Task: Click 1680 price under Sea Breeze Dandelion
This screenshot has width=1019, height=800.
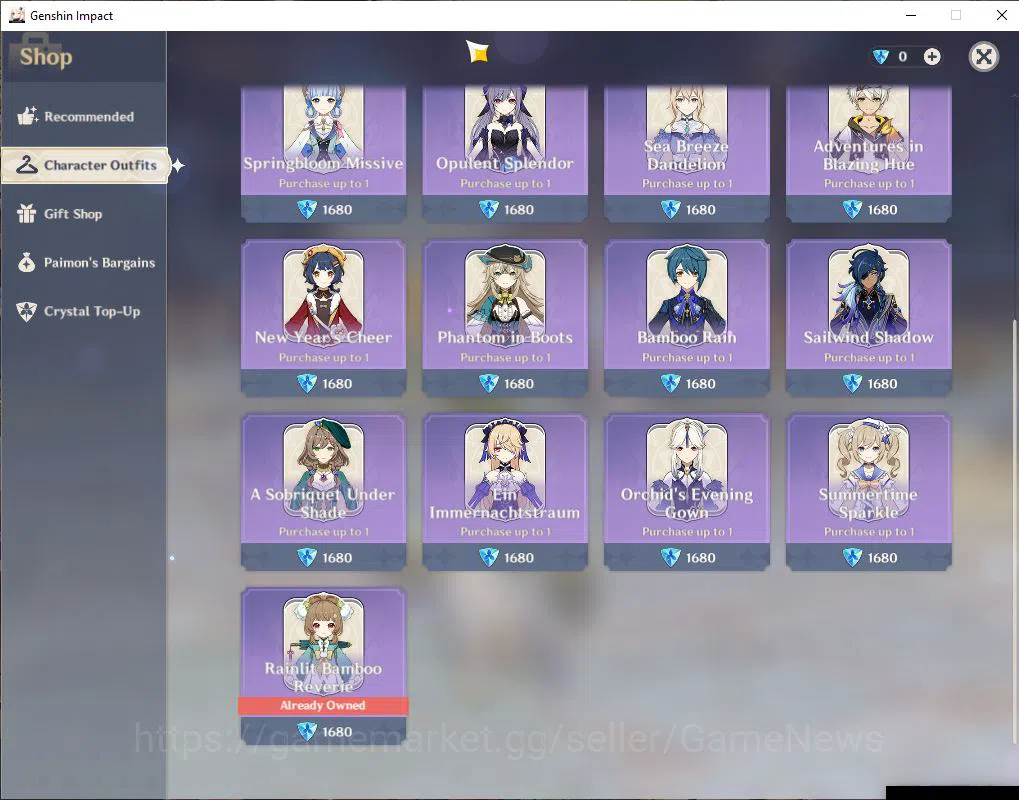Action: click(687, 209)
